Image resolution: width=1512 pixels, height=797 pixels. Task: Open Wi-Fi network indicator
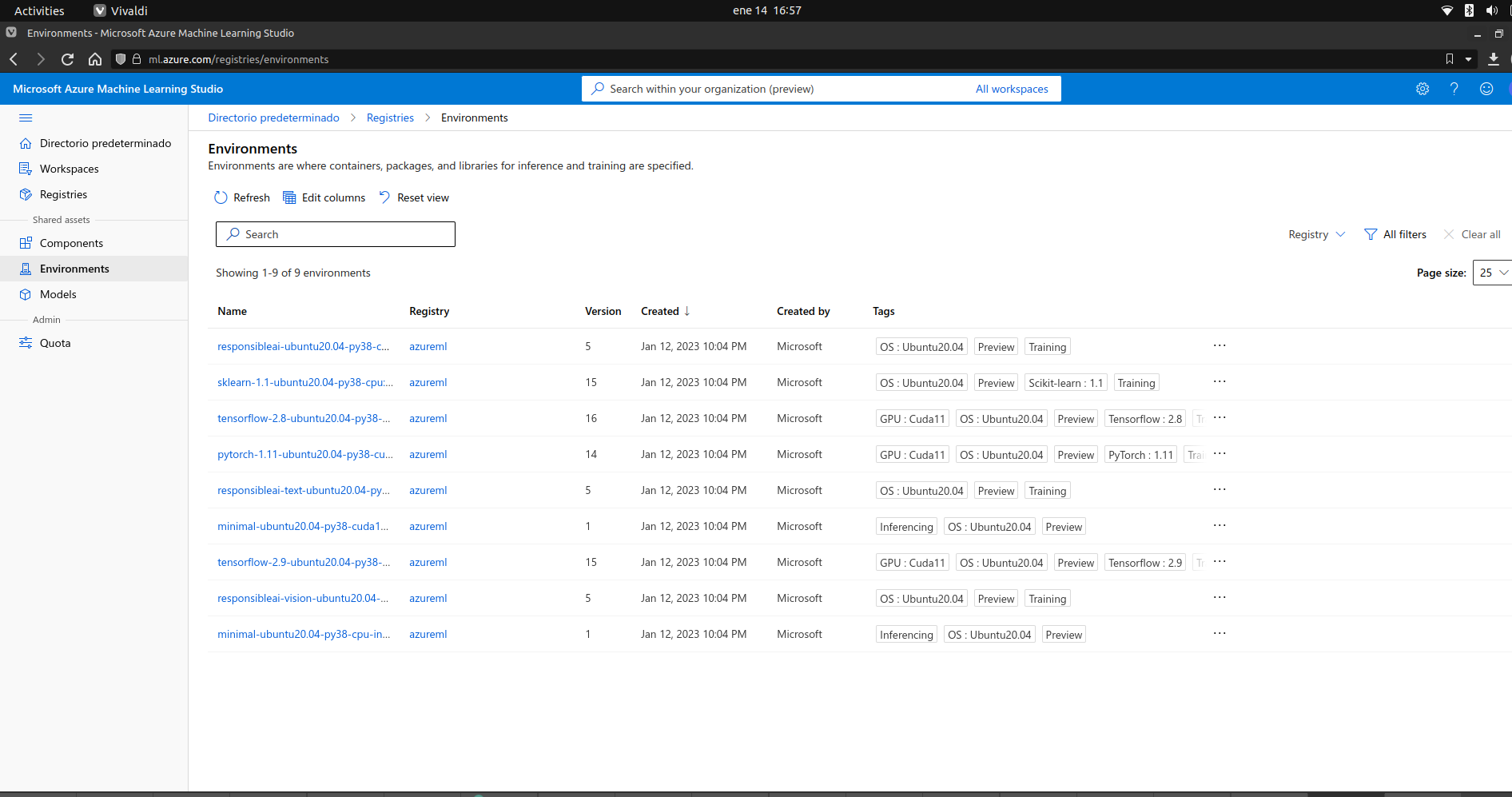pyautogui.click(x=1447, y=10)
